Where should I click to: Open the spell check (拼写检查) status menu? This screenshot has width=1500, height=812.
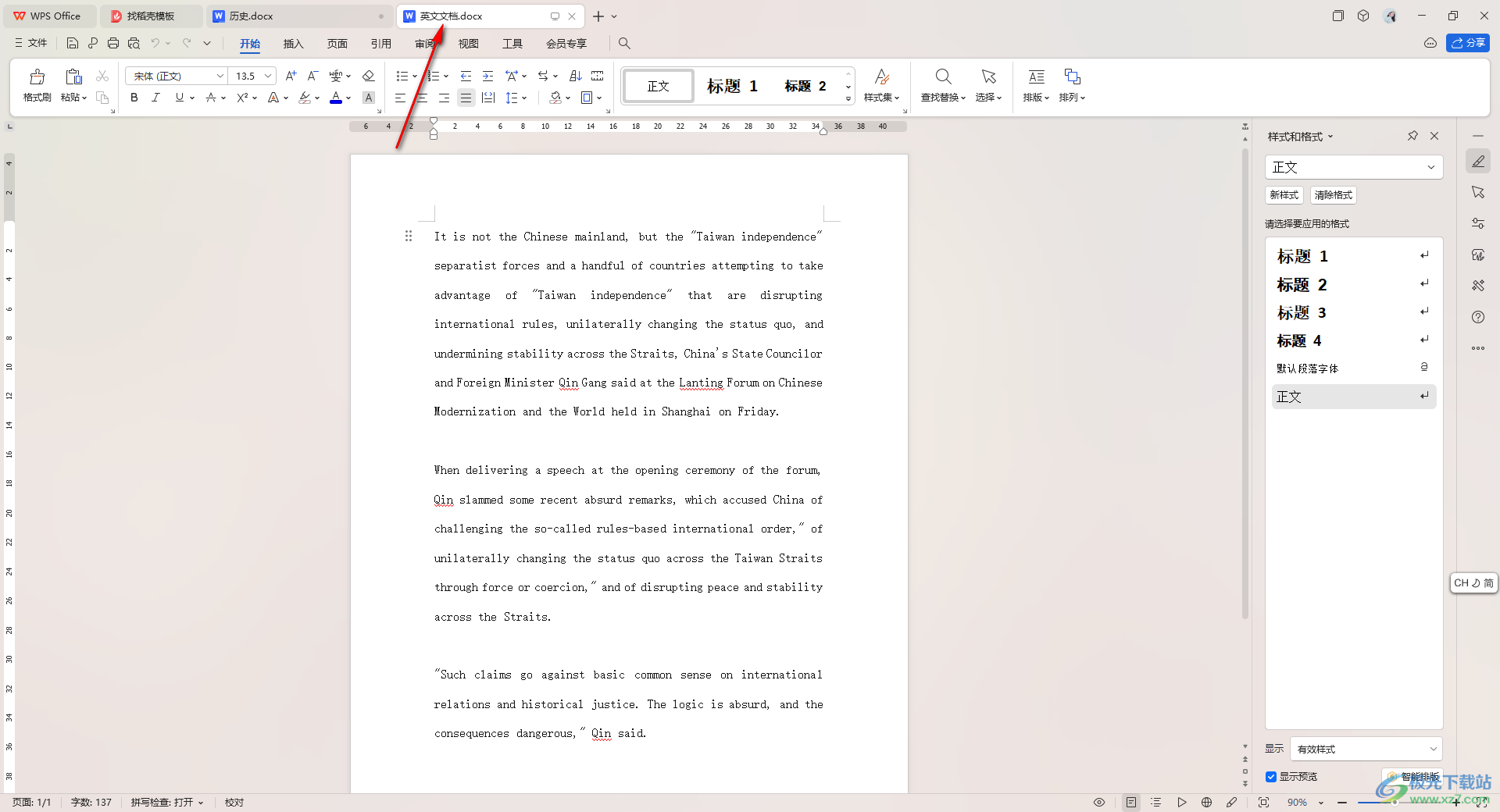(167, 802)
